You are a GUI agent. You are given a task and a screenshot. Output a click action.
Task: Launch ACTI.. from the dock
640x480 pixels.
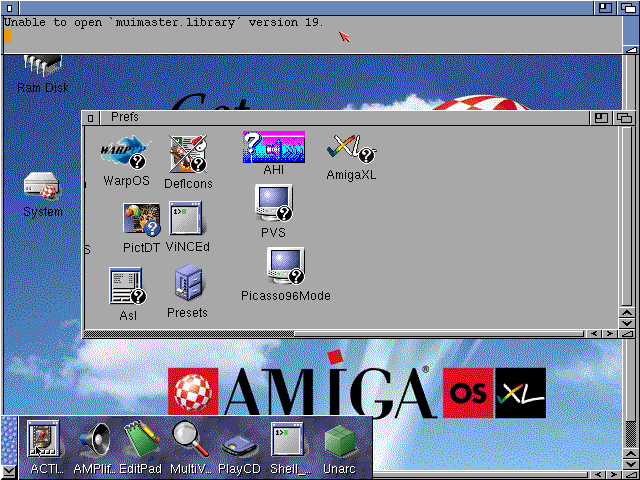click(43, 439)
